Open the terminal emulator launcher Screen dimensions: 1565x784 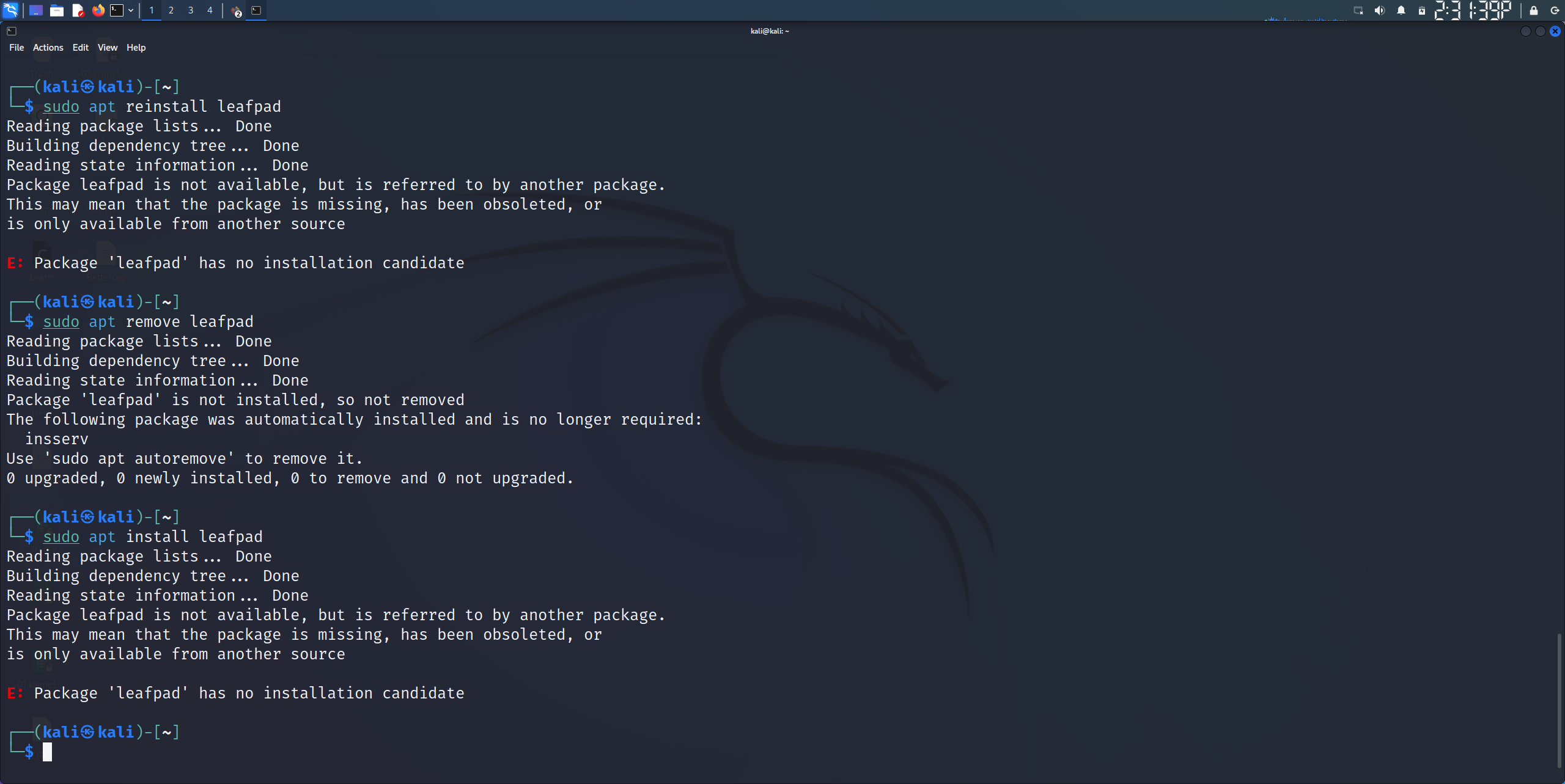[x=117, y=10]
